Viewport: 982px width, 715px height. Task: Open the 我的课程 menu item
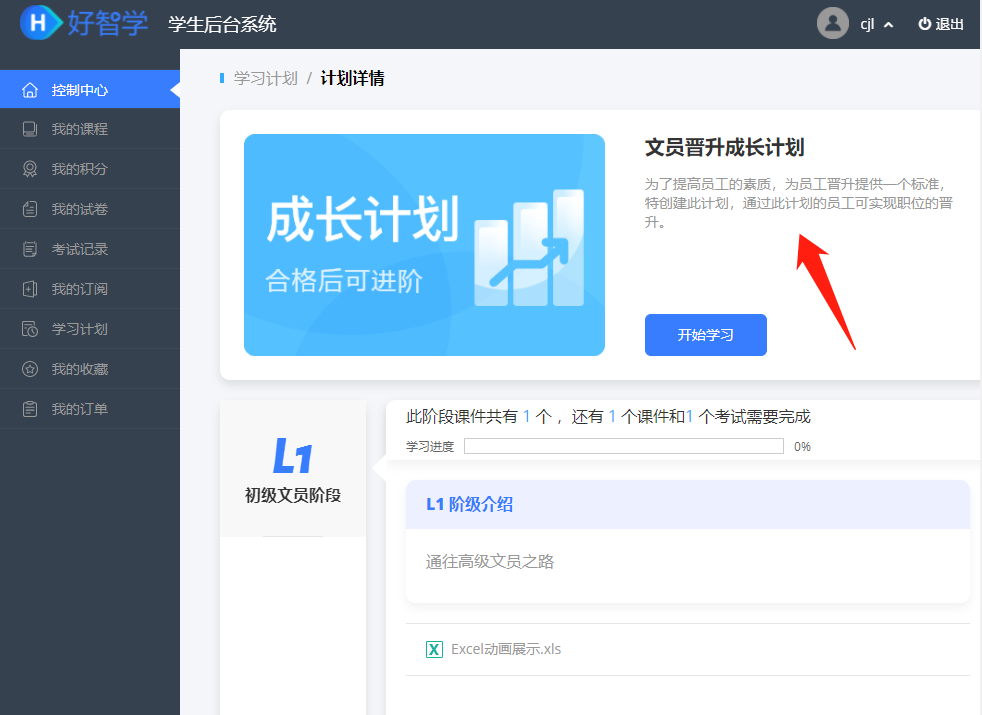tap(90, 129)
